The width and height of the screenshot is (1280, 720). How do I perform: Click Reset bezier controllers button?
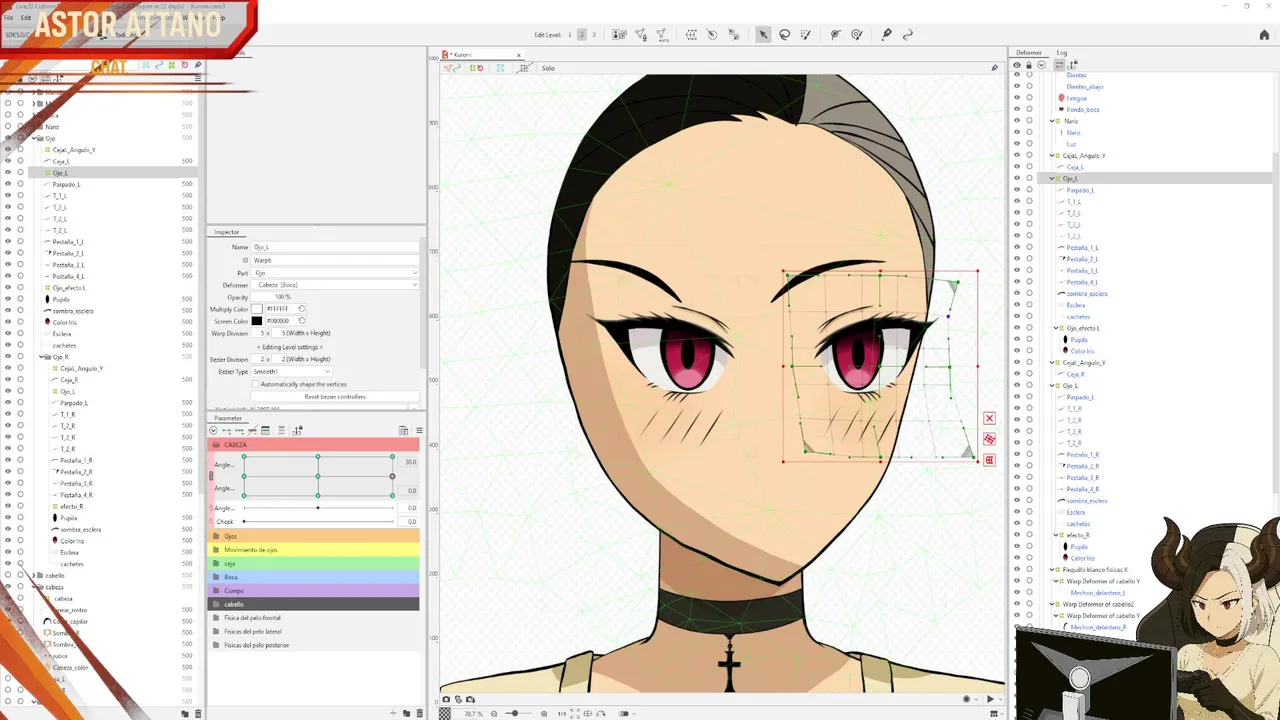pos(335,397)
